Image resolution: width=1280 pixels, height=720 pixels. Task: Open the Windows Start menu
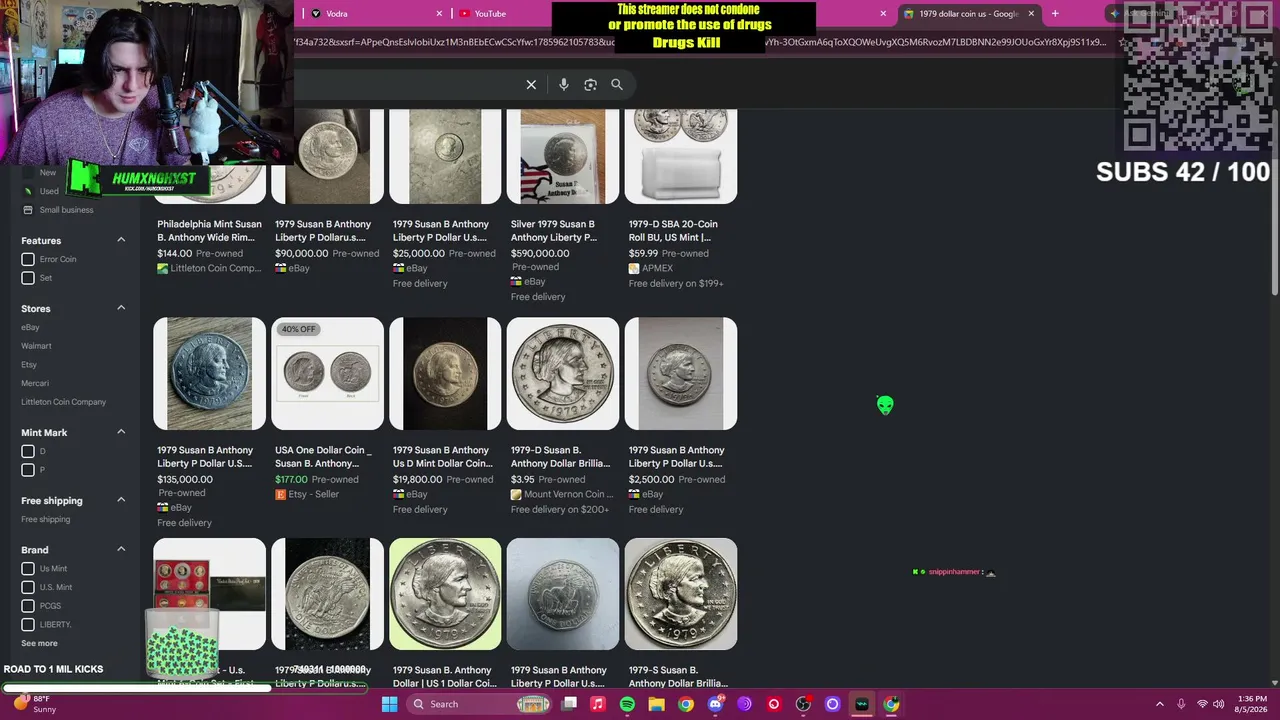[x=389, y=704]
